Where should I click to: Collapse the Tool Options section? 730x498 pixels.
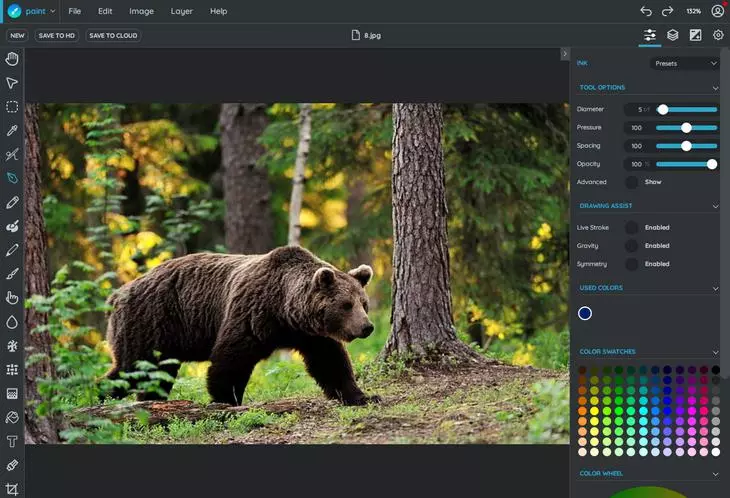(x=715, y=88)
